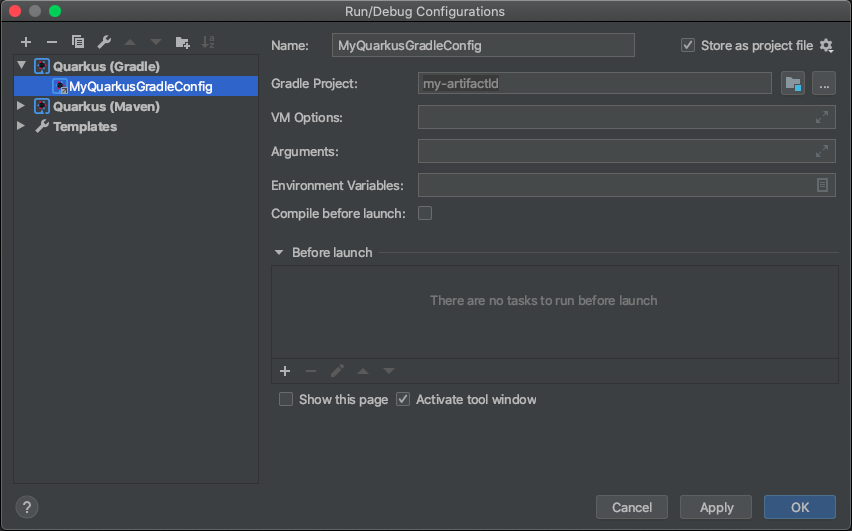Remove the selected configuration with the minus icon

pos(52,42)
